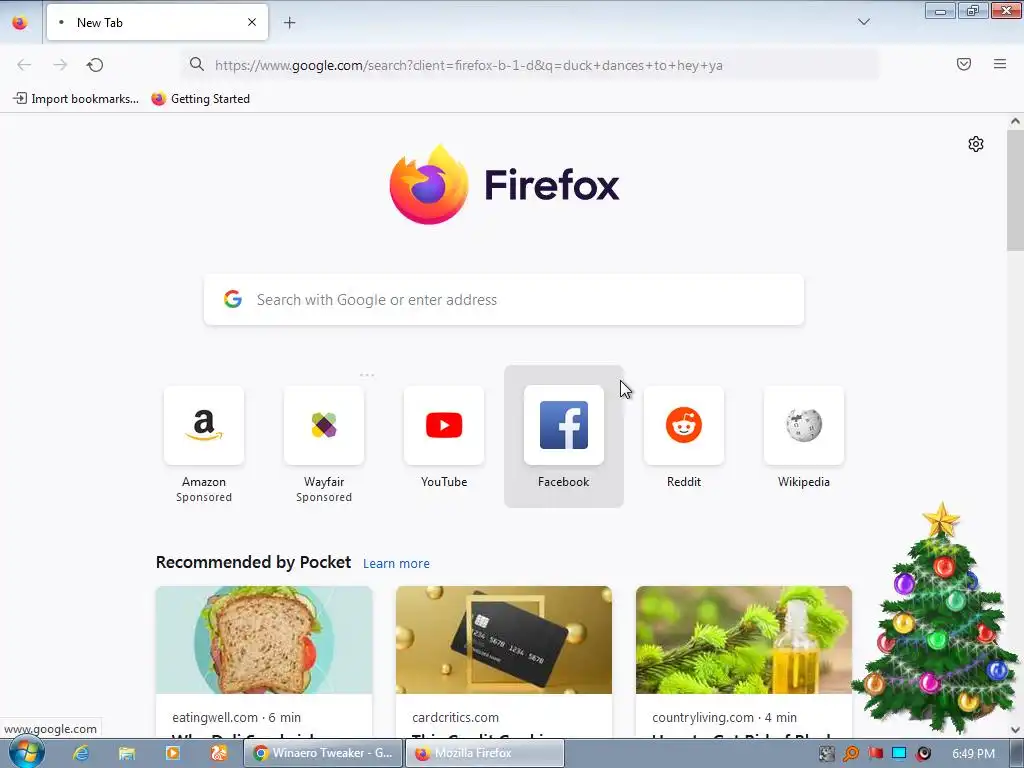1024x768 pixels.
Task: Switch to Winaero Tweaker Chrome taskbar window
Action: click(323, 753)
